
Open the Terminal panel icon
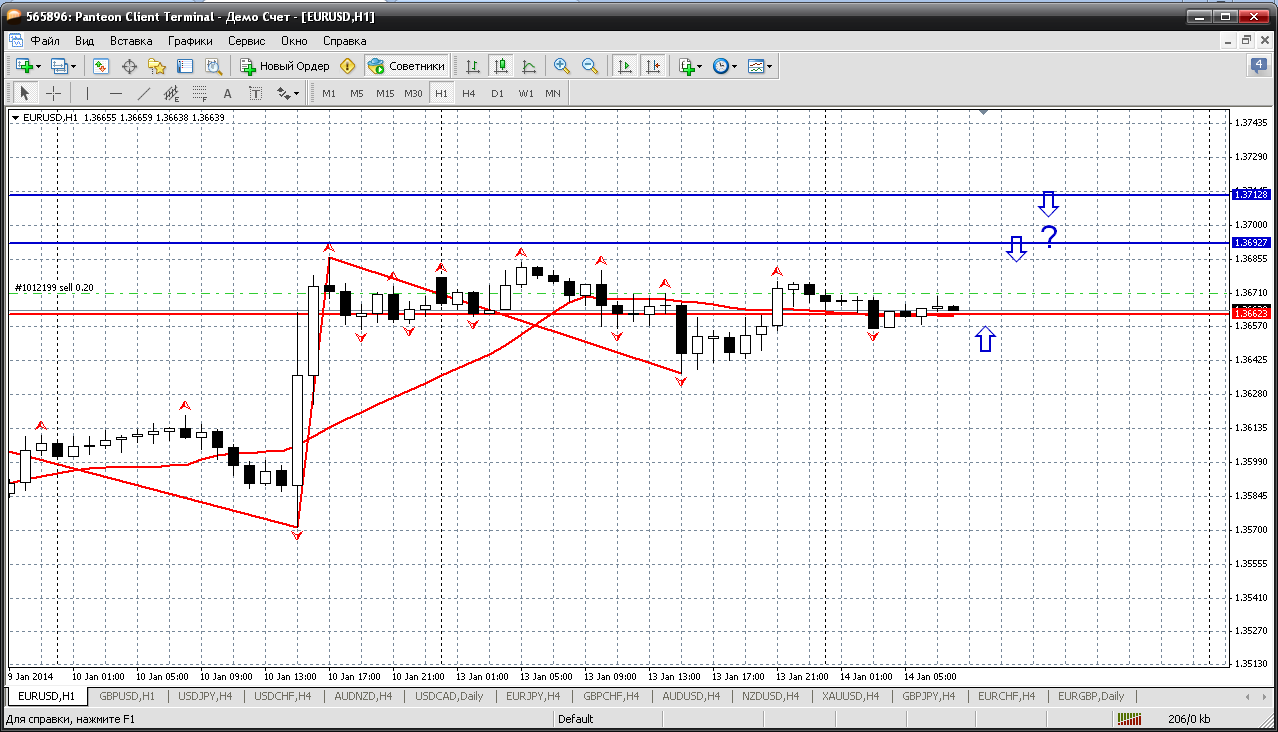point(185,66)
